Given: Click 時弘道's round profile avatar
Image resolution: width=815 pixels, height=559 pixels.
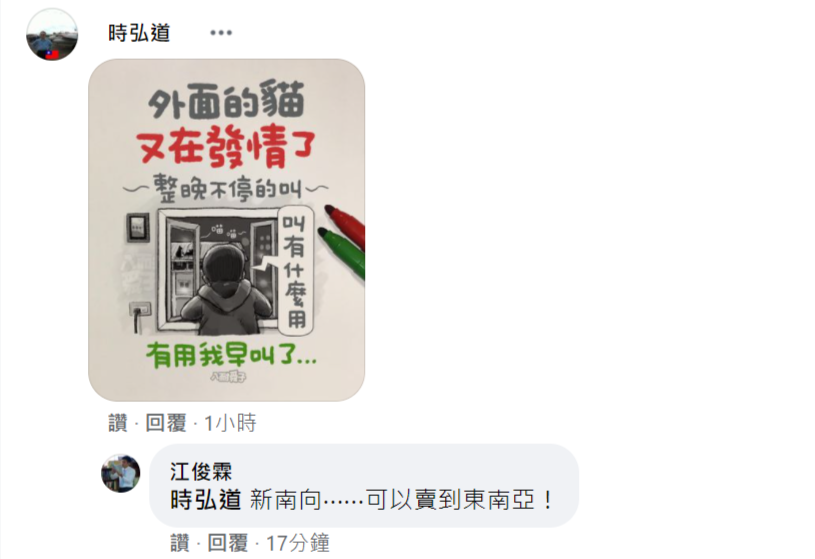Looking at the screenshot, I should pos(52,34).
